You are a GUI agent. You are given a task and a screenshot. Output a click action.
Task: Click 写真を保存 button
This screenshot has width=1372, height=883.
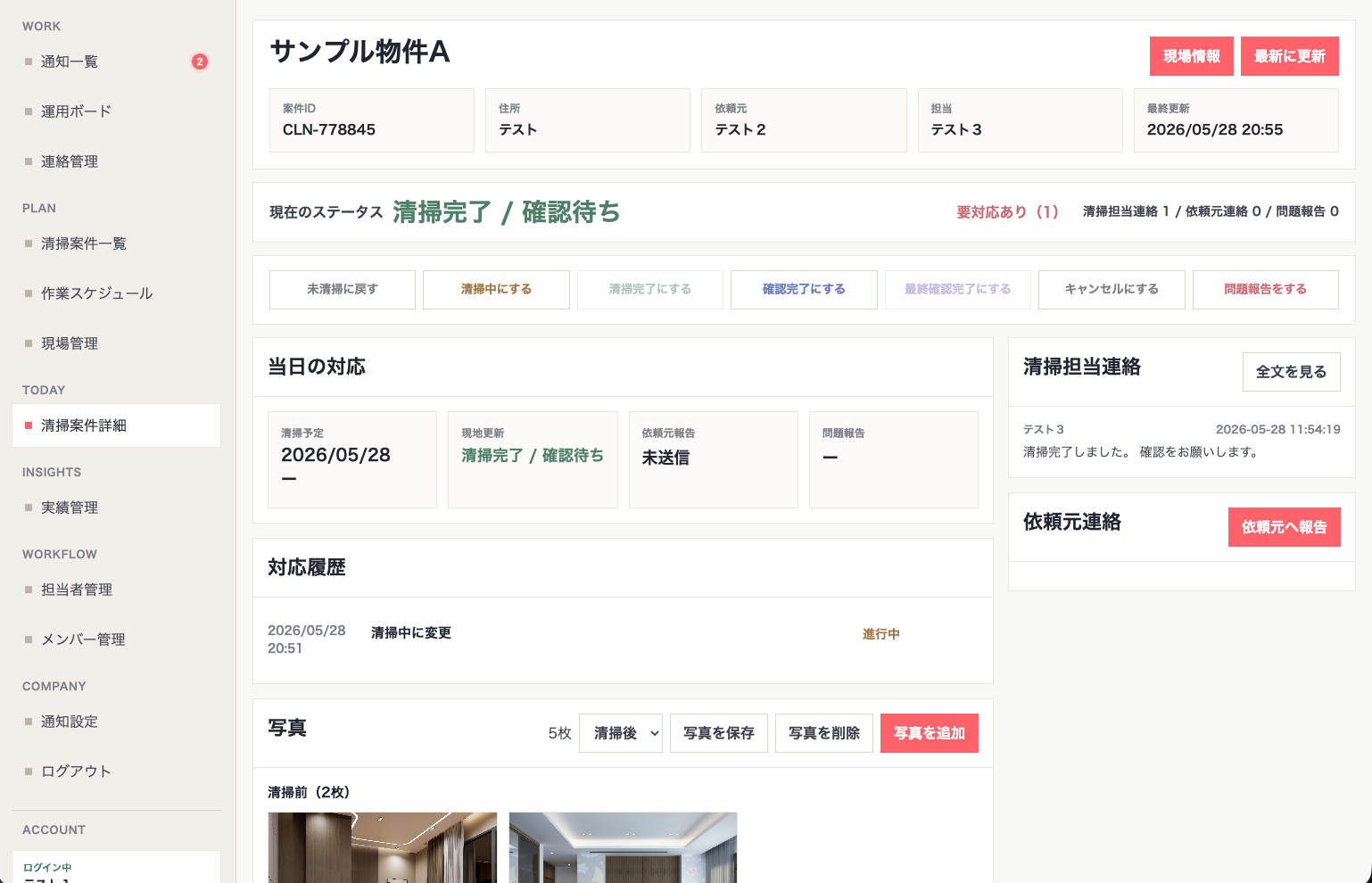click(x=719, y=733)
